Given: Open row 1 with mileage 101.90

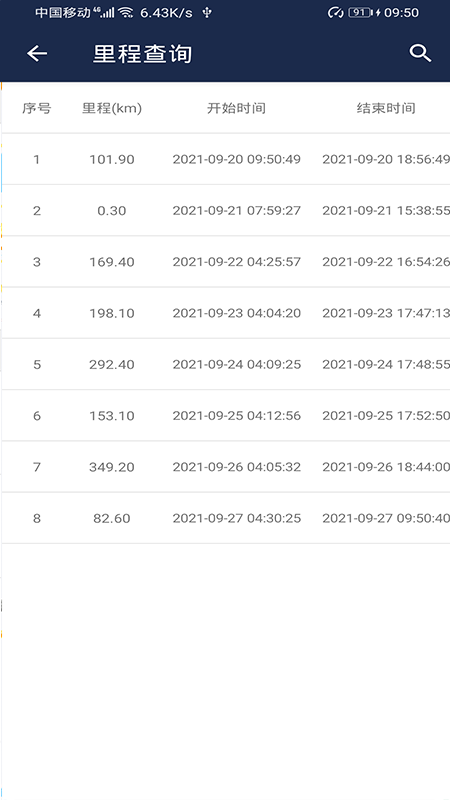Looking at the screenshot, I should [x=226, y=159].
